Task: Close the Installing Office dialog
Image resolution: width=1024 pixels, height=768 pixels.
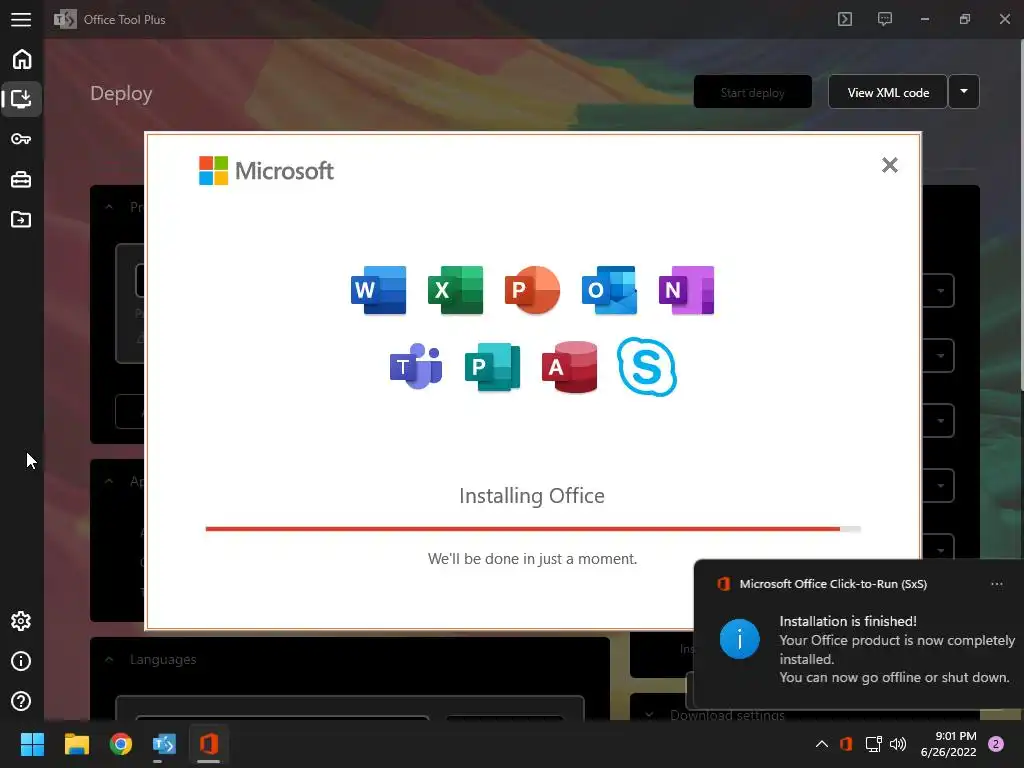Action: pyautogui.click(x=889, y=165)
